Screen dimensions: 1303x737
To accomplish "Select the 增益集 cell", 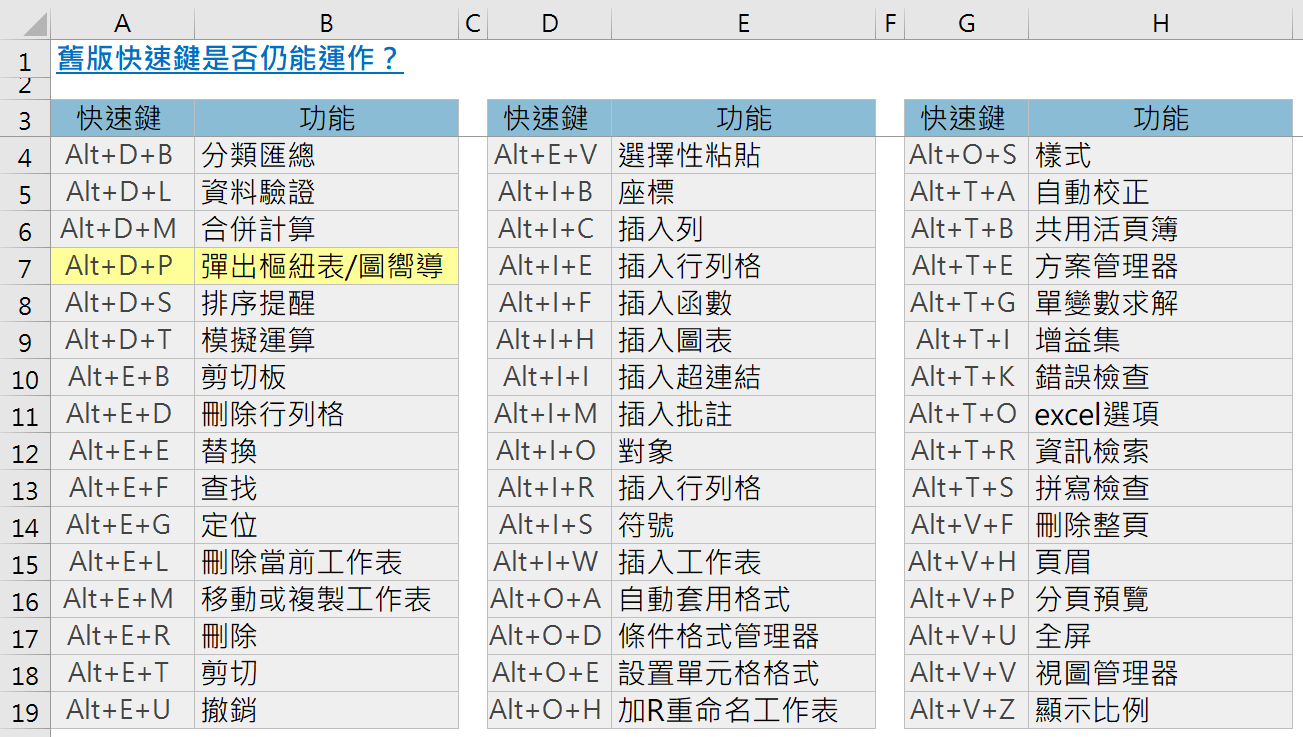I will [1160, 340].
